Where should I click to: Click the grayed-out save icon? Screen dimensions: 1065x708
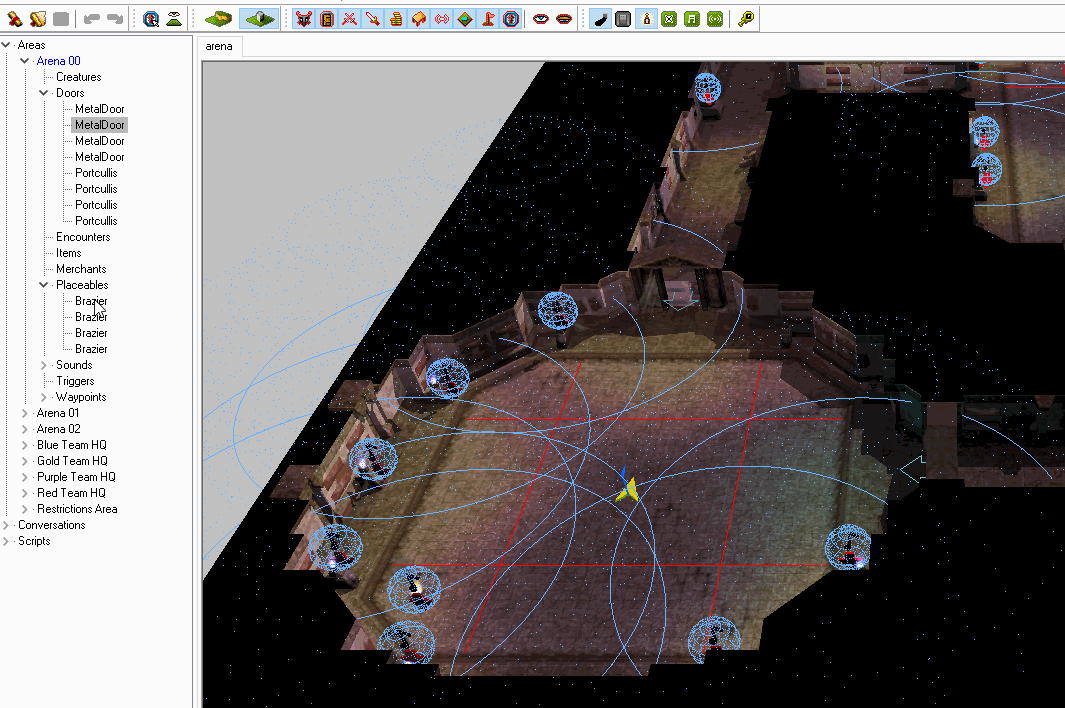61,19
